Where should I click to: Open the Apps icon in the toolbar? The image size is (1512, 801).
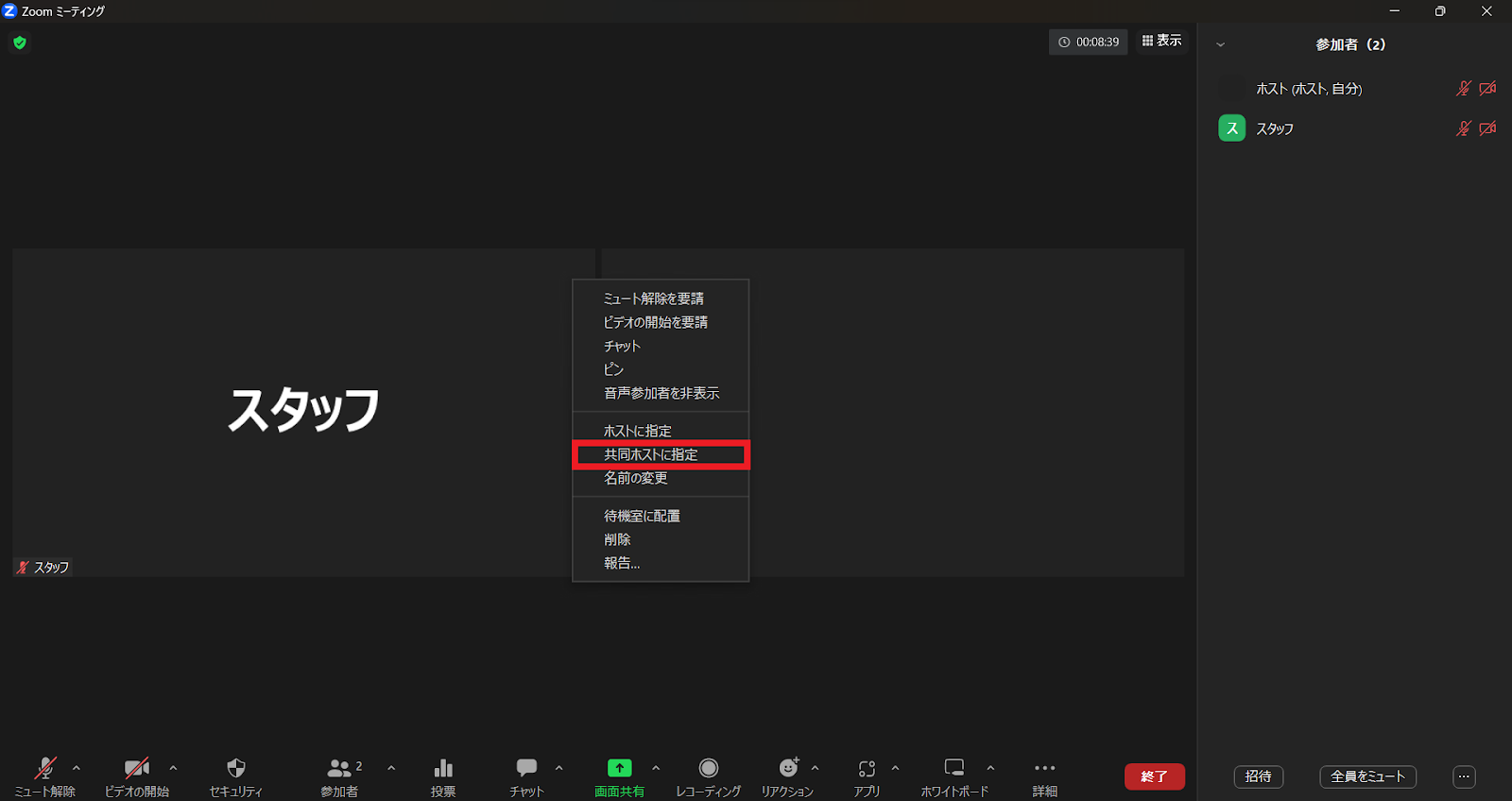tap(867, 769)
